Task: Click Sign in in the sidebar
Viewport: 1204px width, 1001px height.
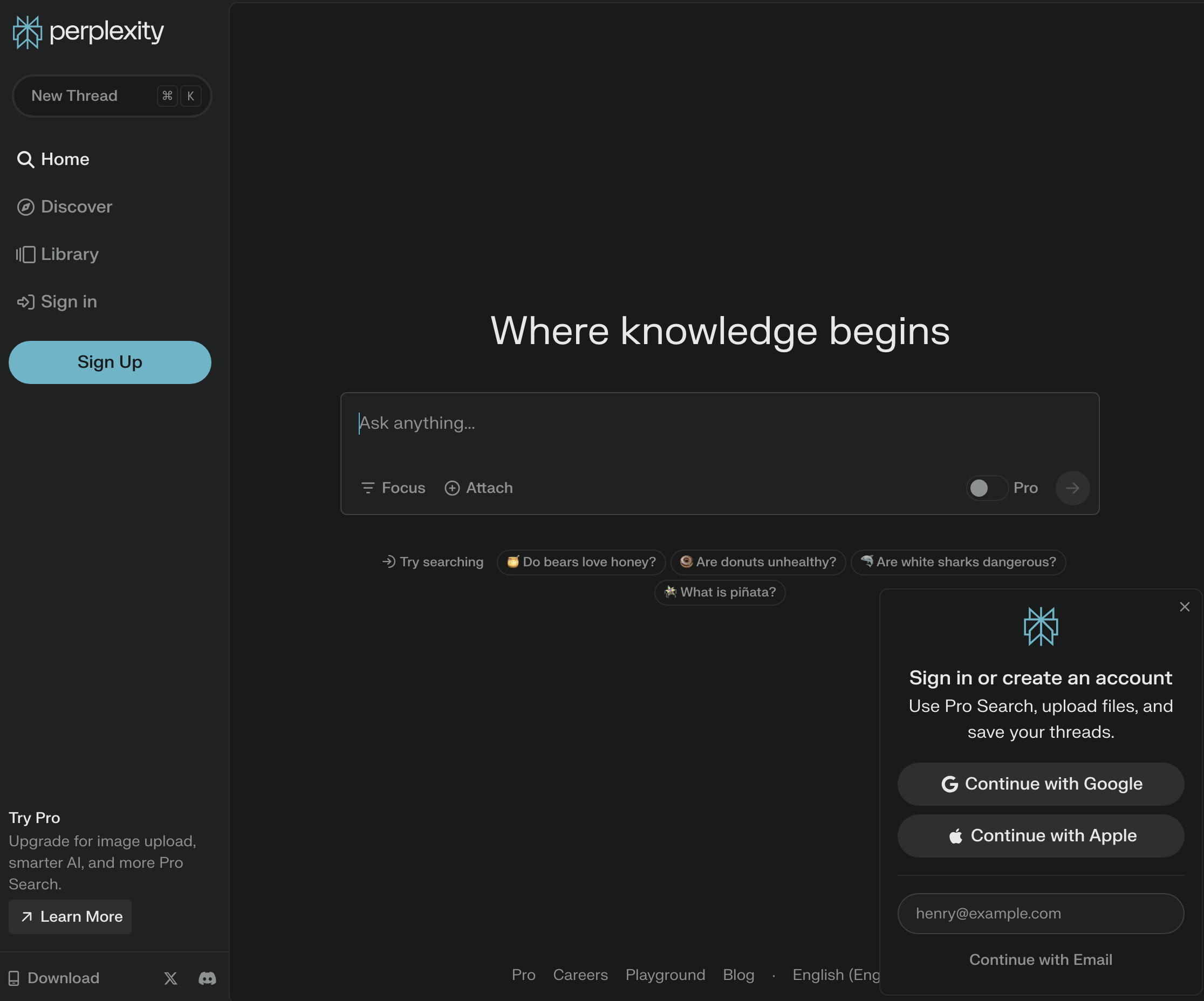Action: [57, 301]
